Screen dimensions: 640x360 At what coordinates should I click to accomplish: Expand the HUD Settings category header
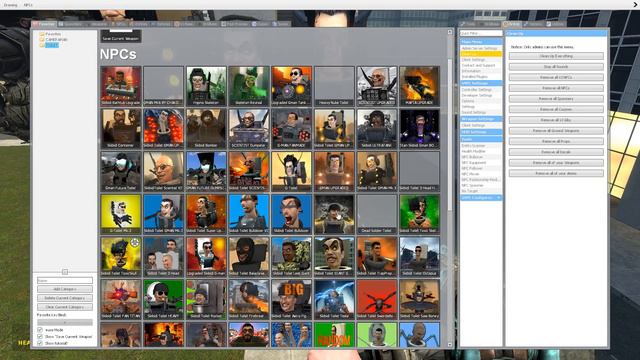click(481, 132)
